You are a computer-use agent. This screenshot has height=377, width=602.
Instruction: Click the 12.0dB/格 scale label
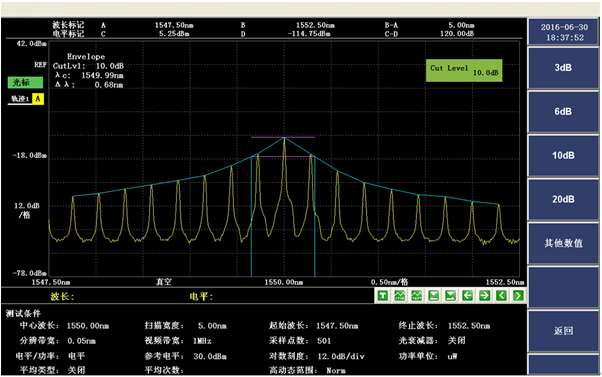[26, 210]
